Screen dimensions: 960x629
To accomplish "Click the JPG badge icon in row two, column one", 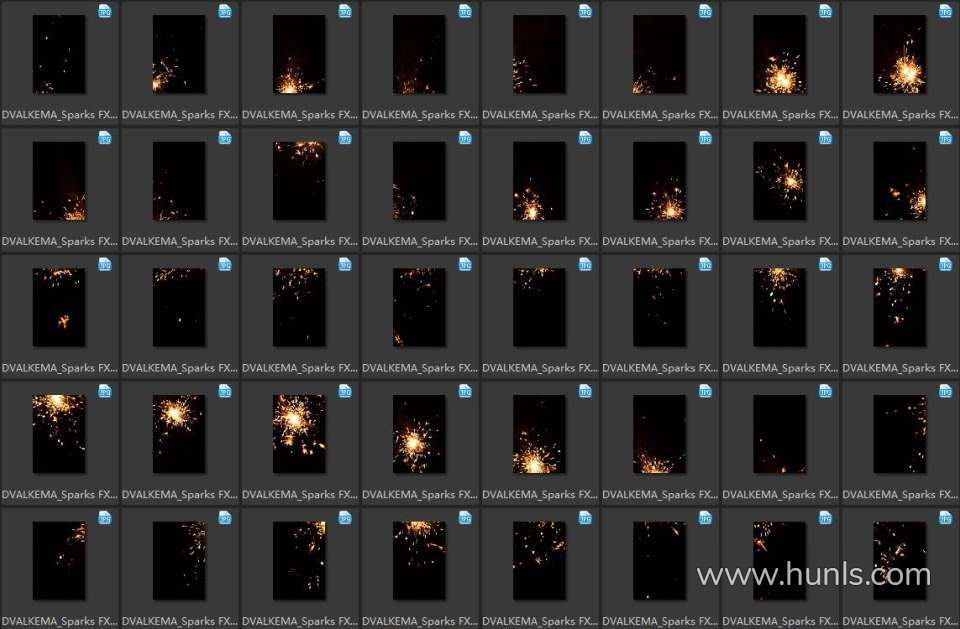I will (105, 138).
